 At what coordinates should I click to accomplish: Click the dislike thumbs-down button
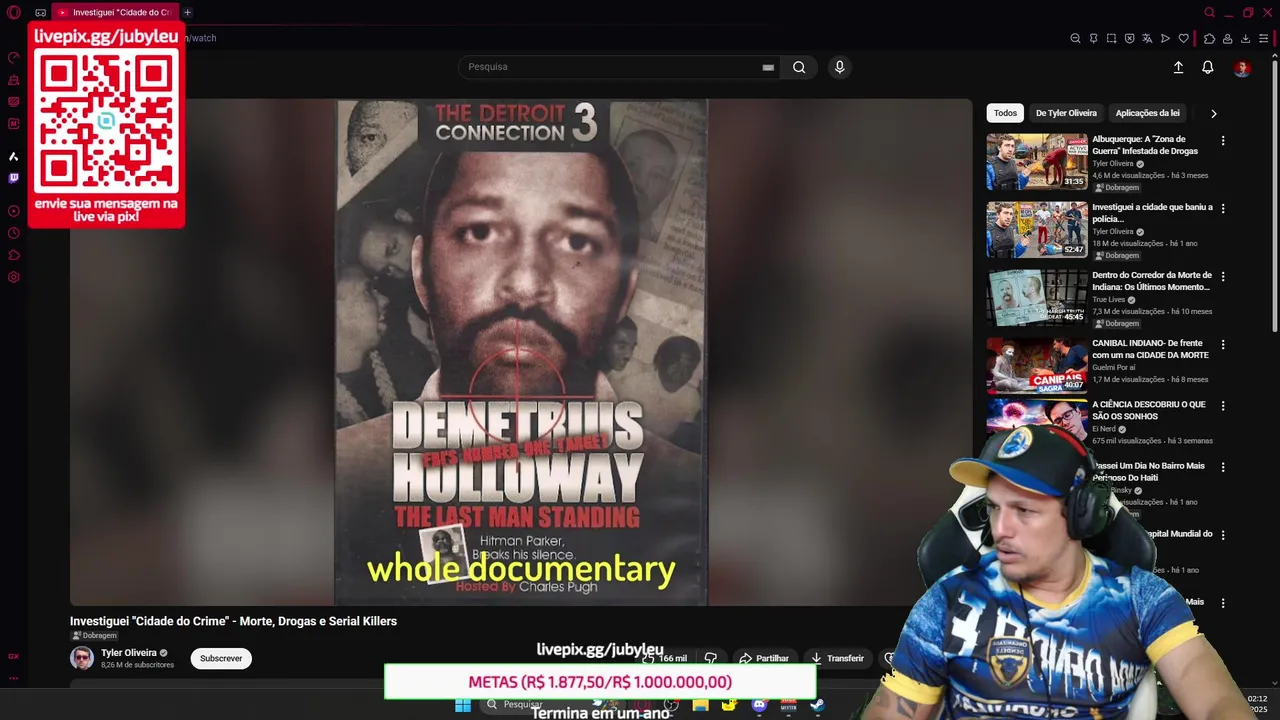[x=711, y=658]
